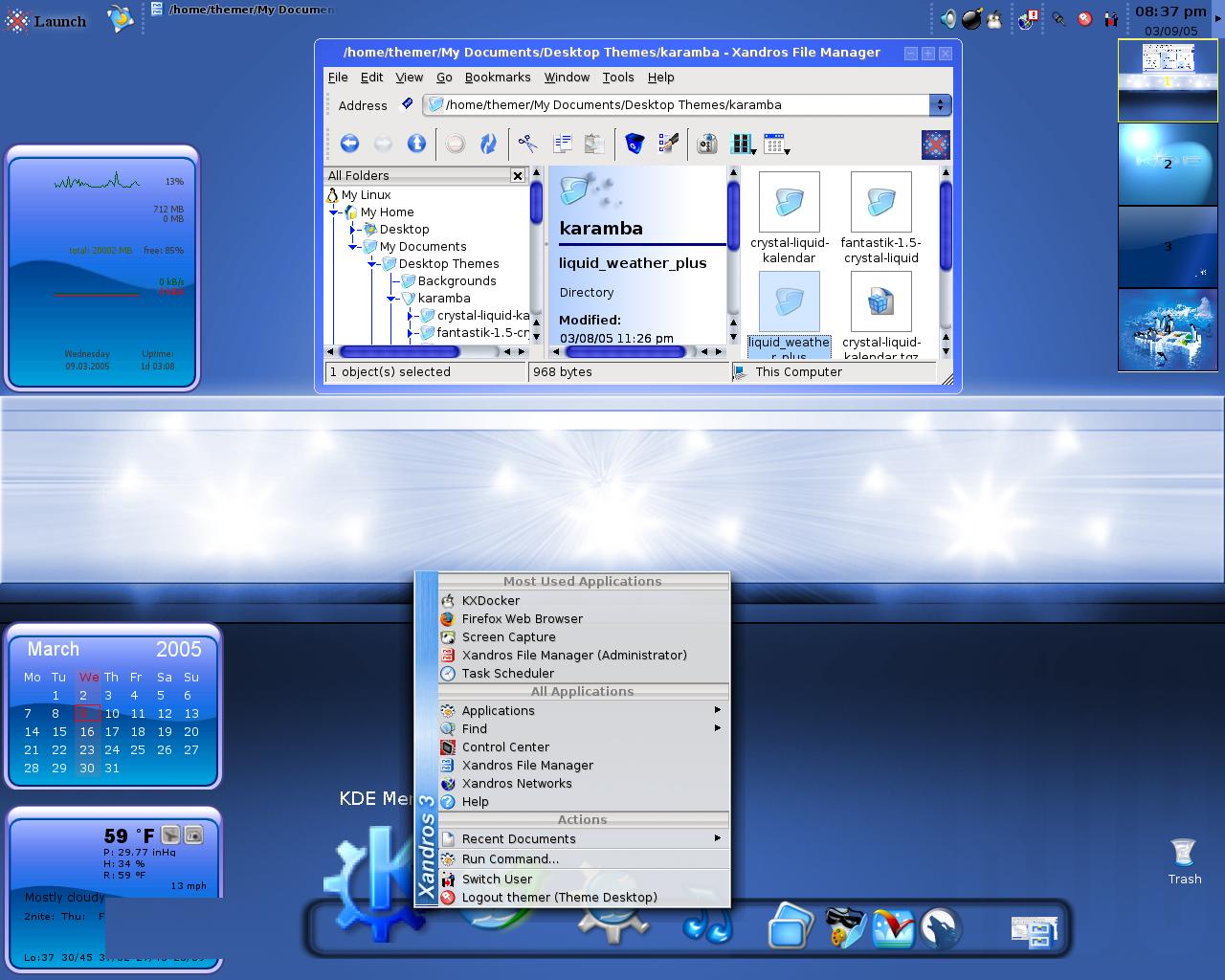
Task: Click the tag icon beside Address
Action: 407,104
